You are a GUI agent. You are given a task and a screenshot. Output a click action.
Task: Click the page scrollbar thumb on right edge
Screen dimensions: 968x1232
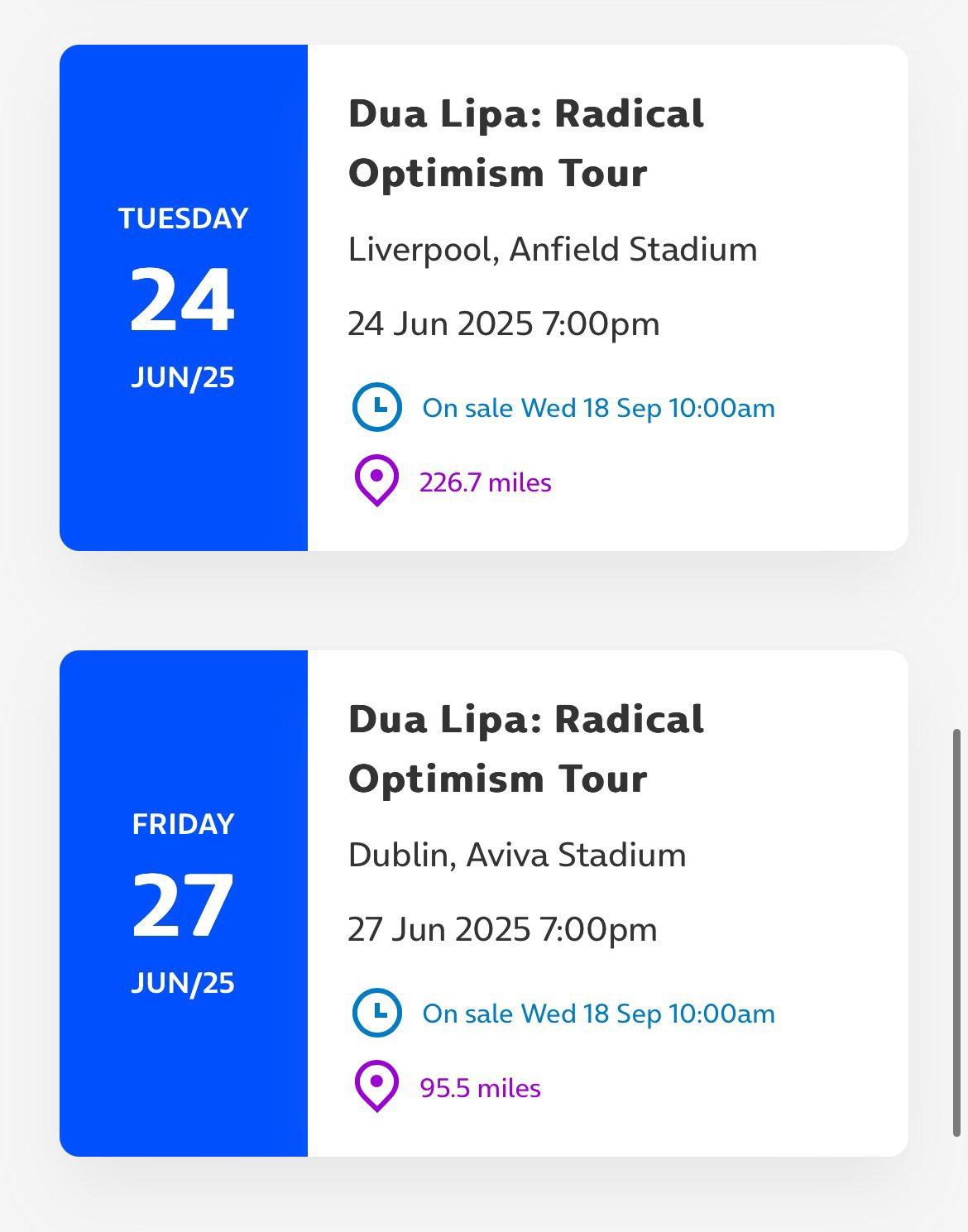pos(957,932)
